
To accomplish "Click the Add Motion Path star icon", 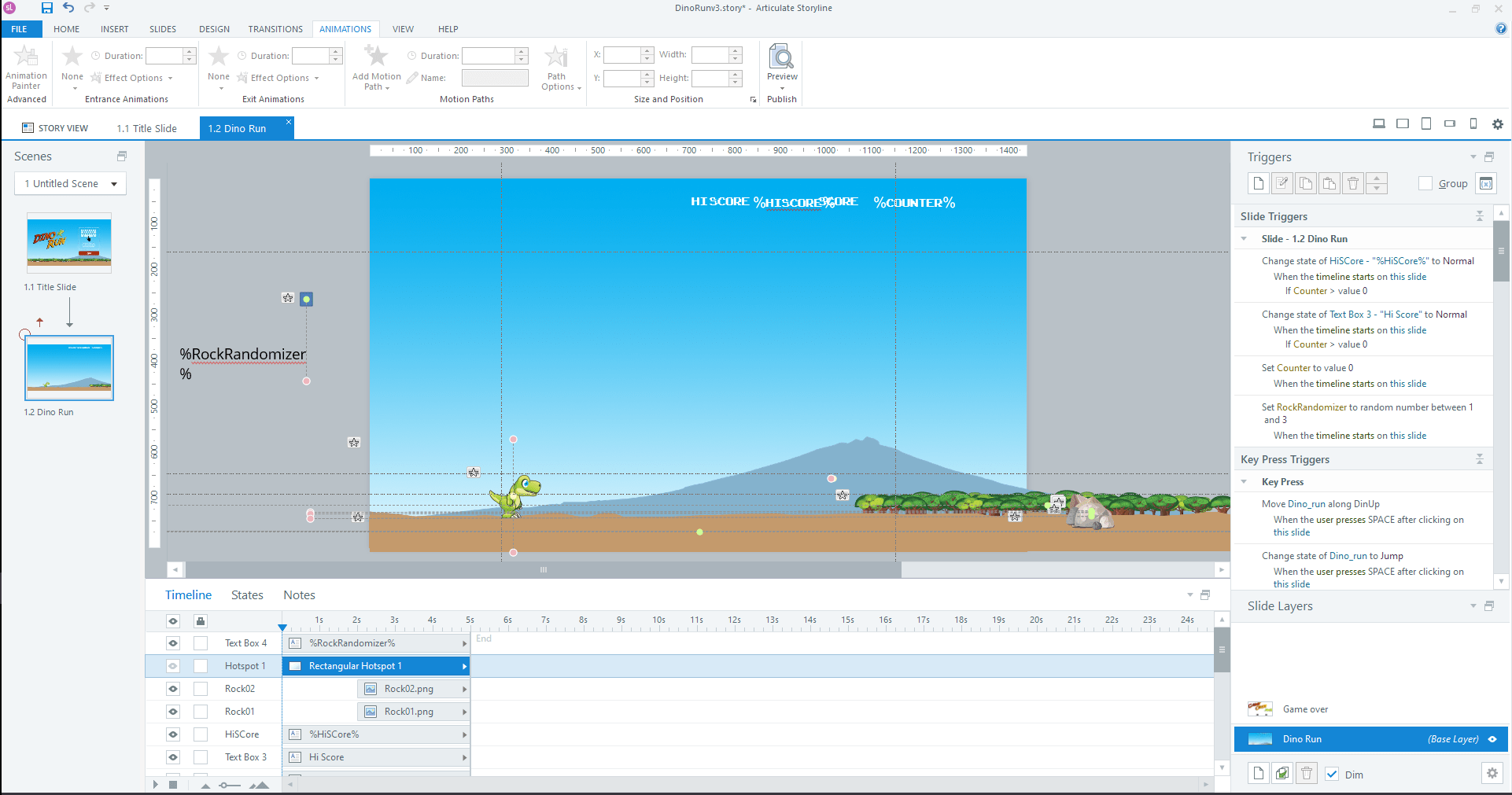I will 376,57.
